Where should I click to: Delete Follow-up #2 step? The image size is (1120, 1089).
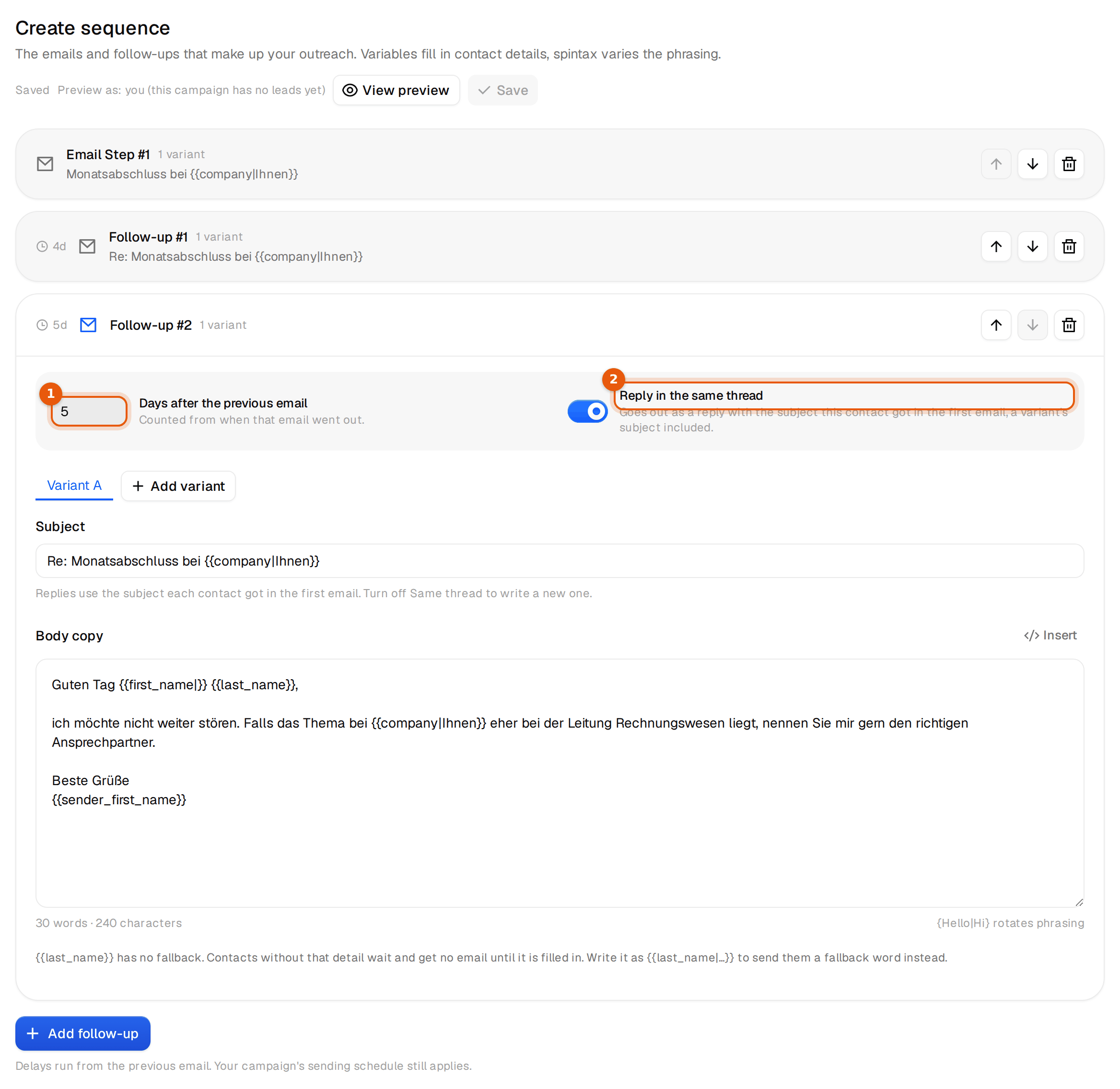(x=1069, y=325)
